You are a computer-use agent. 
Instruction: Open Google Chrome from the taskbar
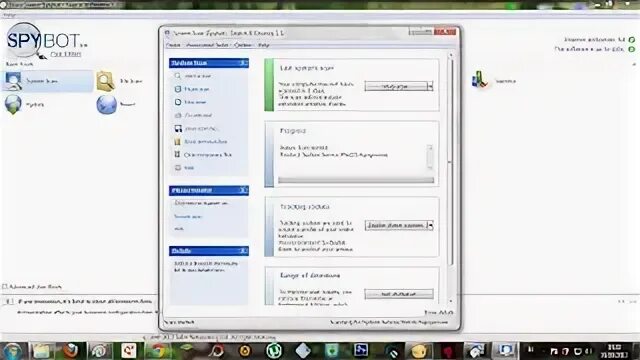click(158, 351)
